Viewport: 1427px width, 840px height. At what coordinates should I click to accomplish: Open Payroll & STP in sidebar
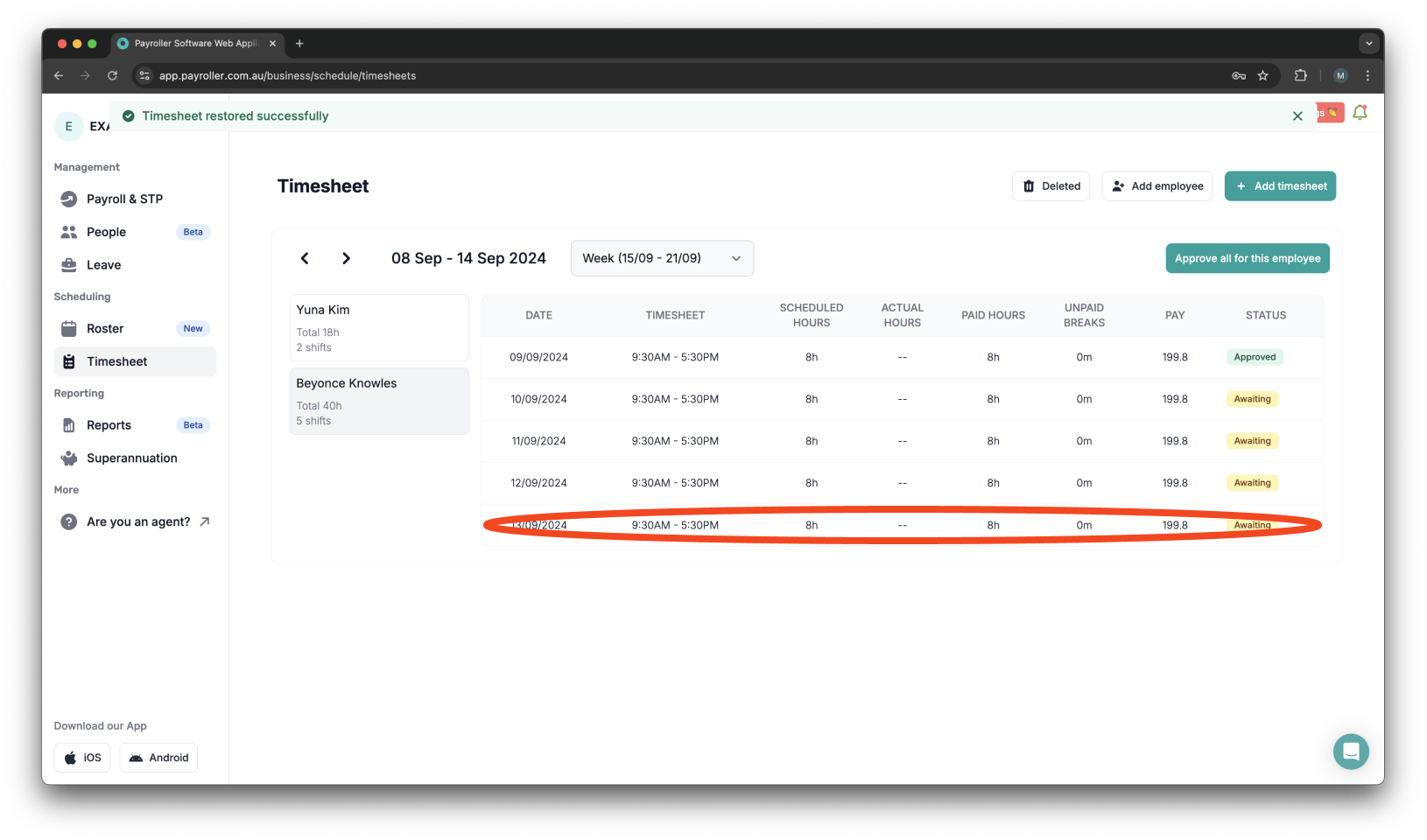pos(124,199)
